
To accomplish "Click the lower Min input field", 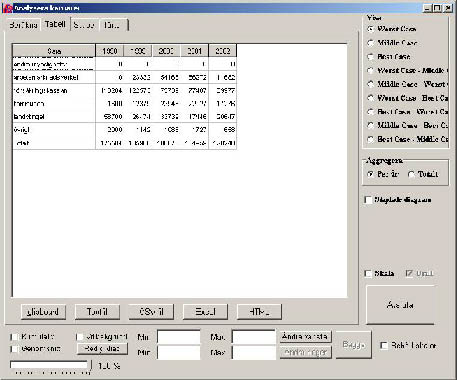I will pos(179,352).
